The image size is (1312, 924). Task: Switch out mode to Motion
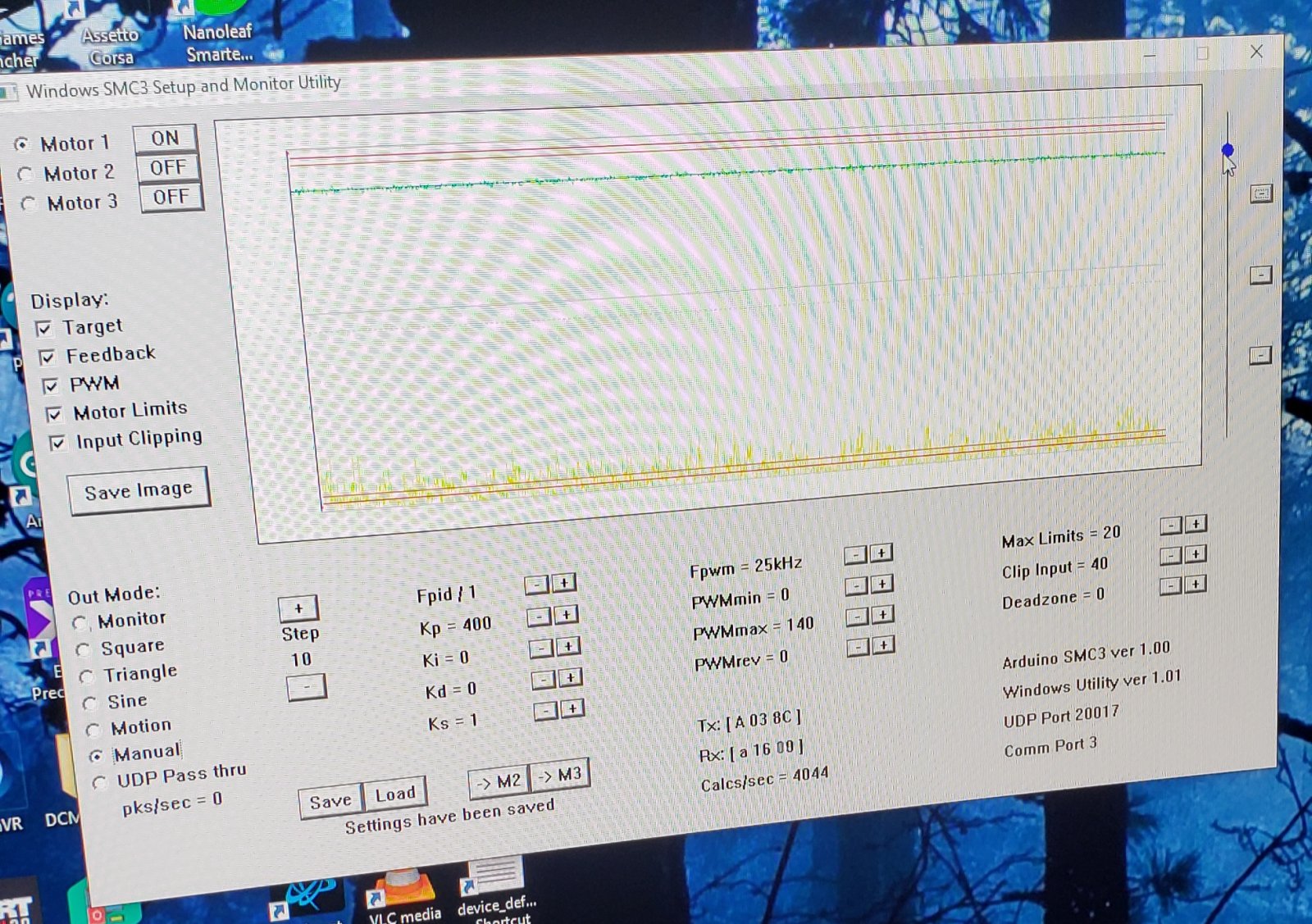pyautogui.click(x=93, y=730)
